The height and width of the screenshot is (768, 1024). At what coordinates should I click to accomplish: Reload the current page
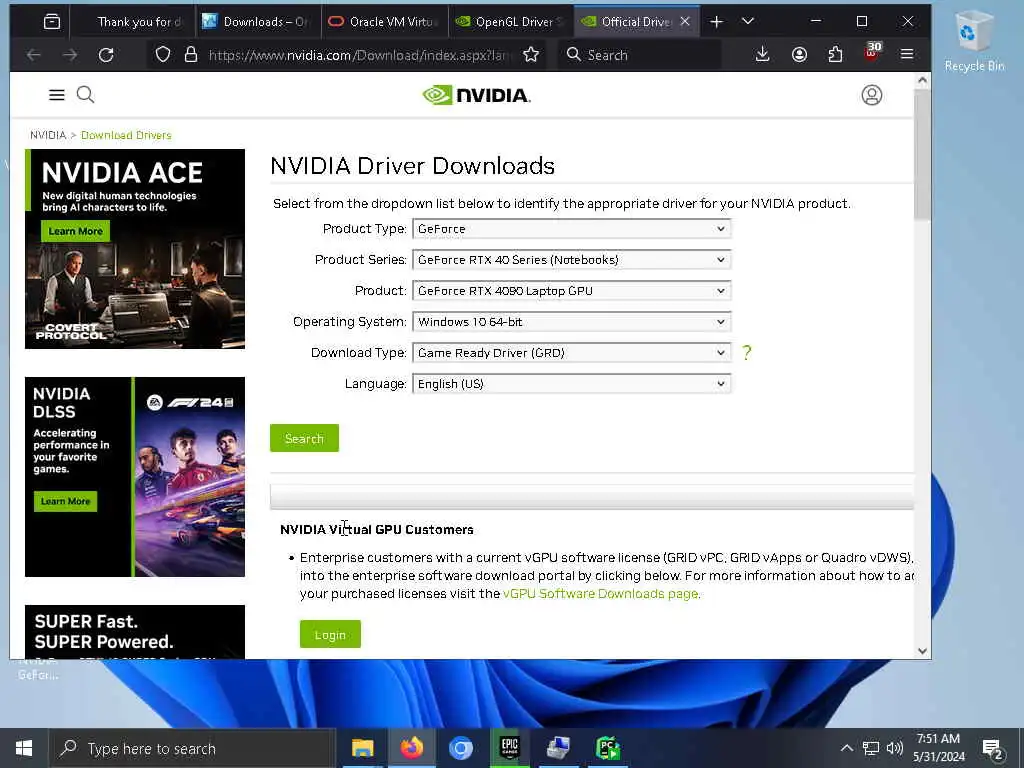(x=106, y=55)
